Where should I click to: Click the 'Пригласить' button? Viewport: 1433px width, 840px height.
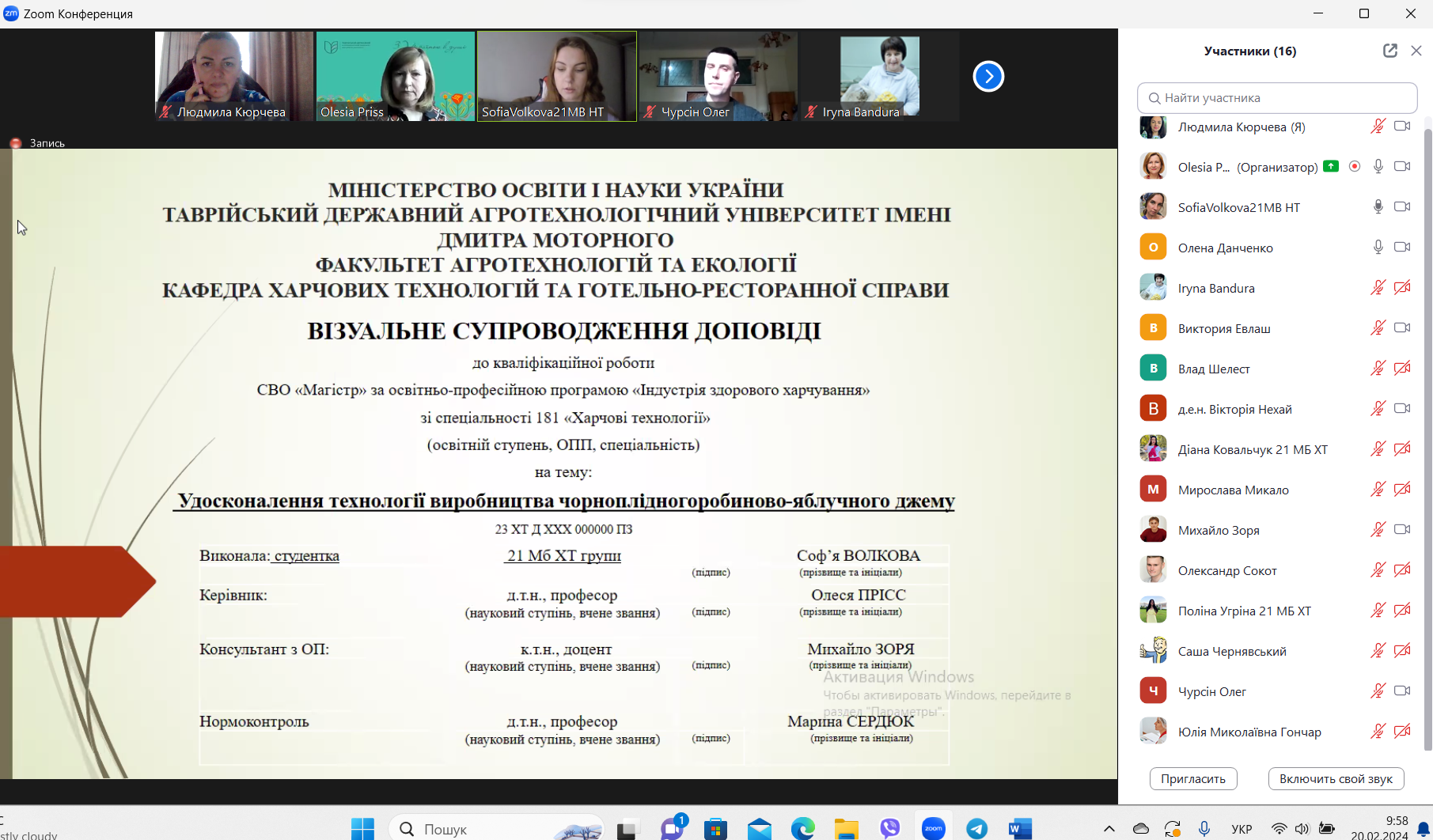pos(1193,779)
